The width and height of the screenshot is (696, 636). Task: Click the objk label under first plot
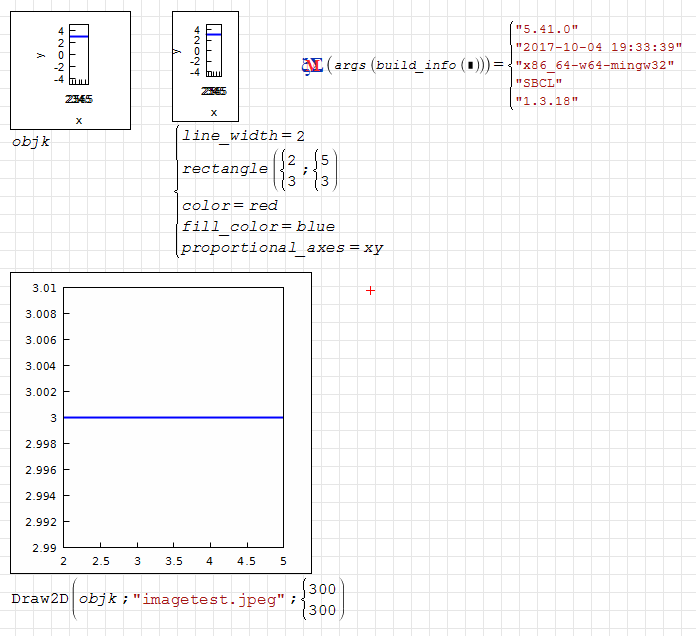click(x=31, y=142)
